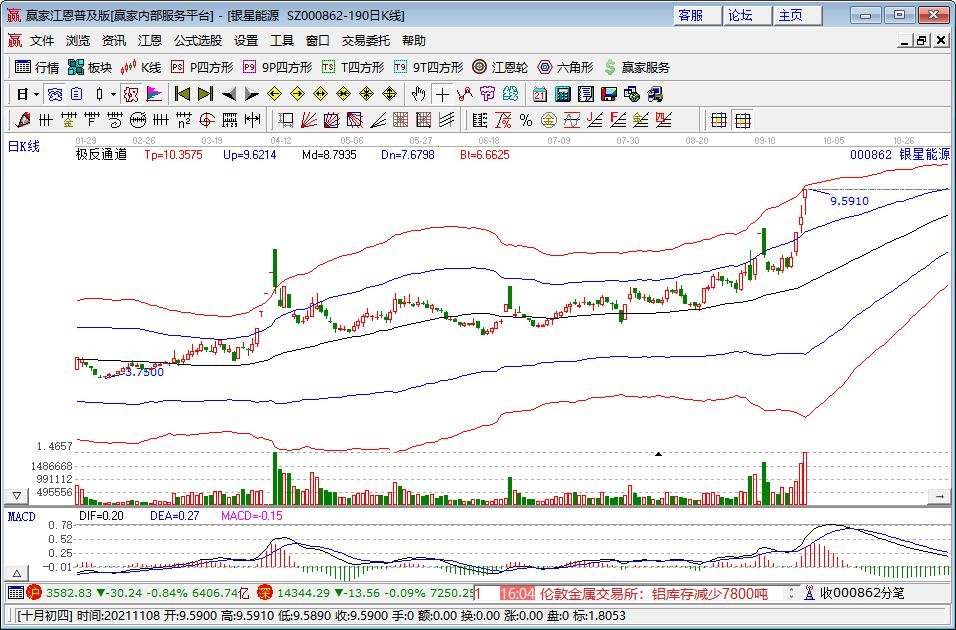
Task: Select the horizontal width measure tool
Action: coord(252,120)
